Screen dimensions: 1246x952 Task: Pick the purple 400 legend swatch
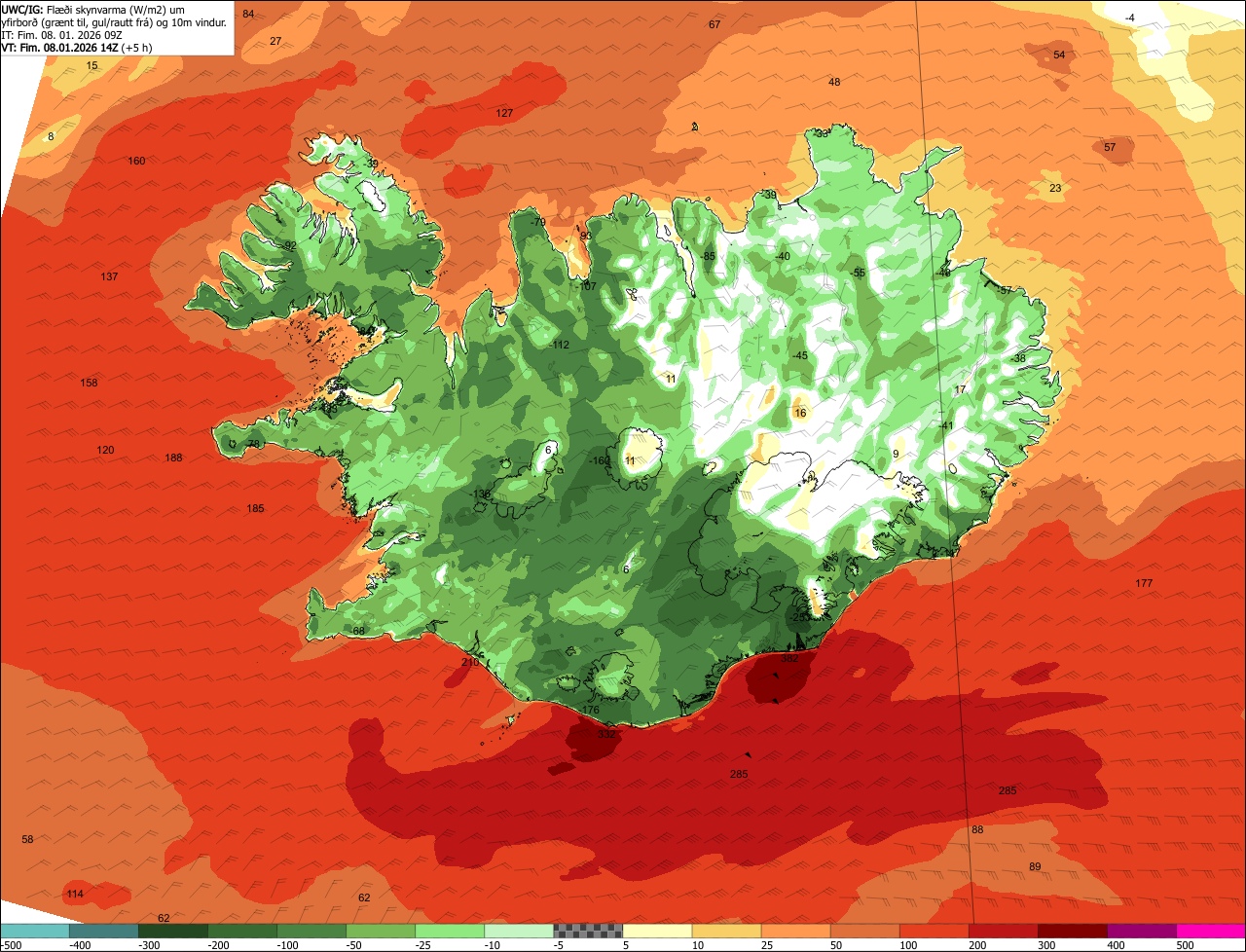1141,931
